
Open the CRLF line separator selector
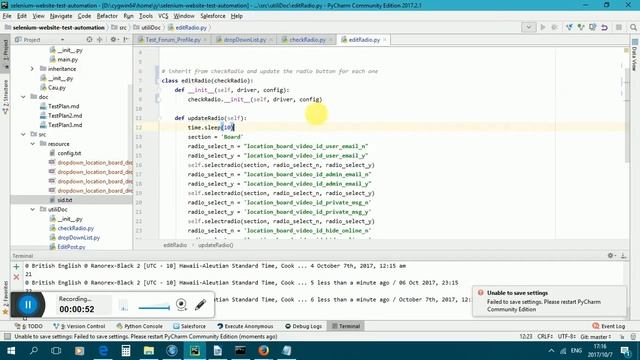click(x=546, y=337)
